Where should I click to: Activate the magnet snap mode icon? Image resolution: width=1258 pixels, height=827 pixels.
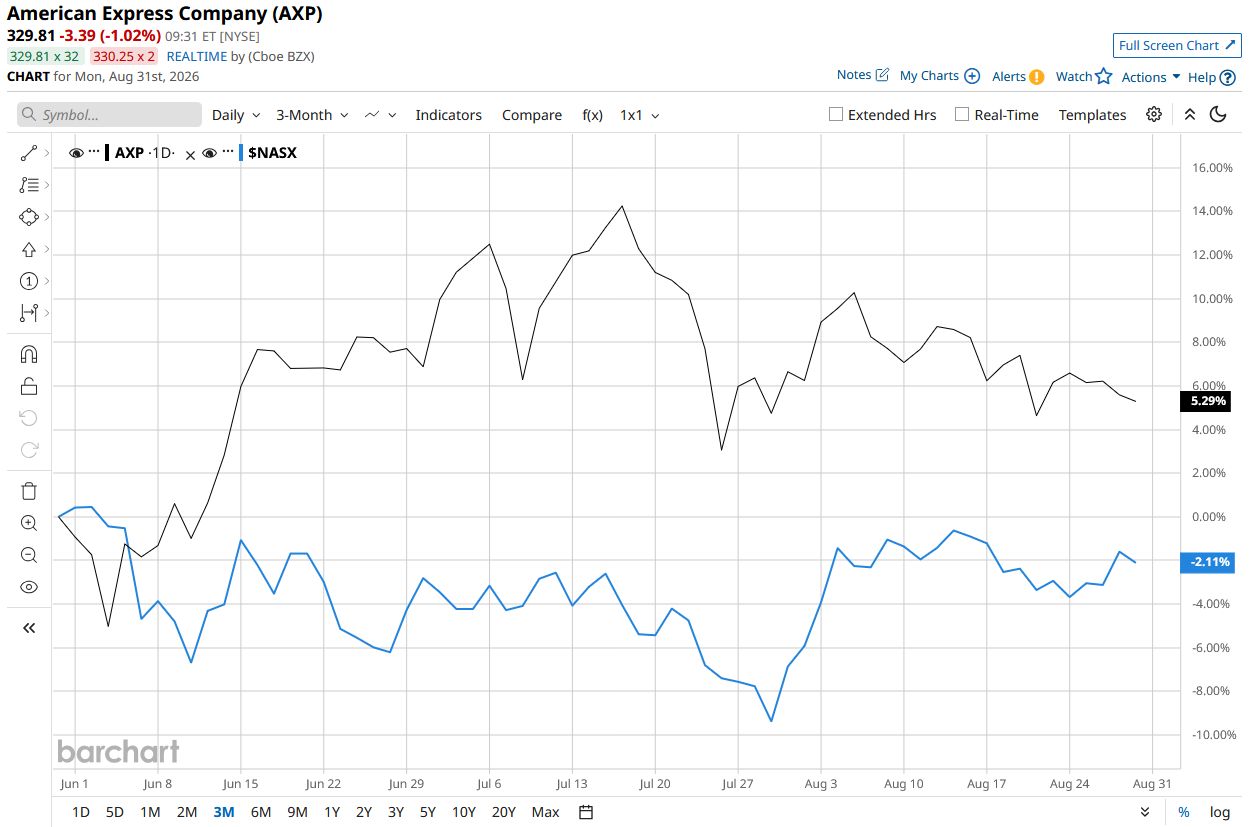point(29,354)
